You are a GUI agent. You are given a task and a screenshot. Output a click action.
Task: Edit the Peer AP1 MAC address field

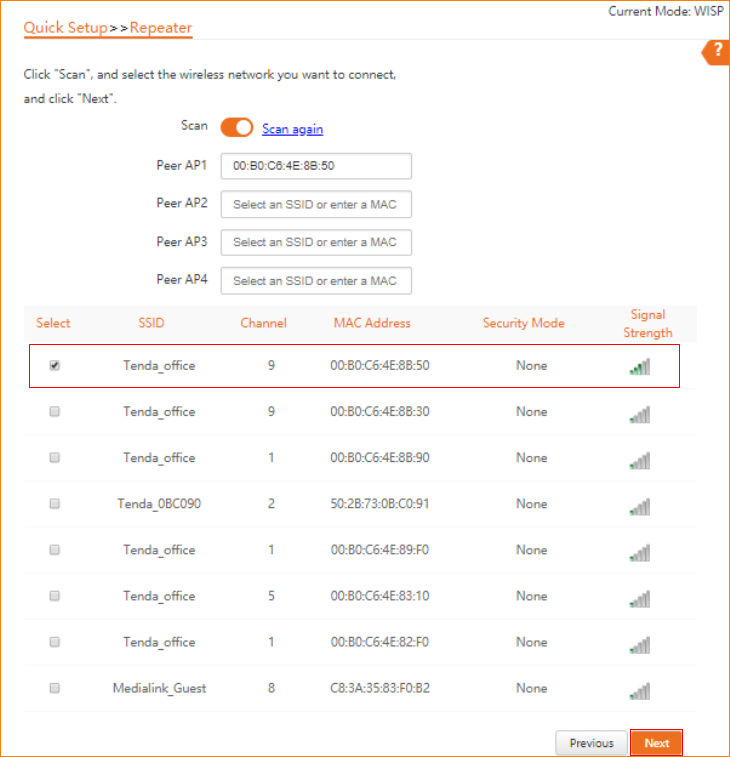click(316, 166)
